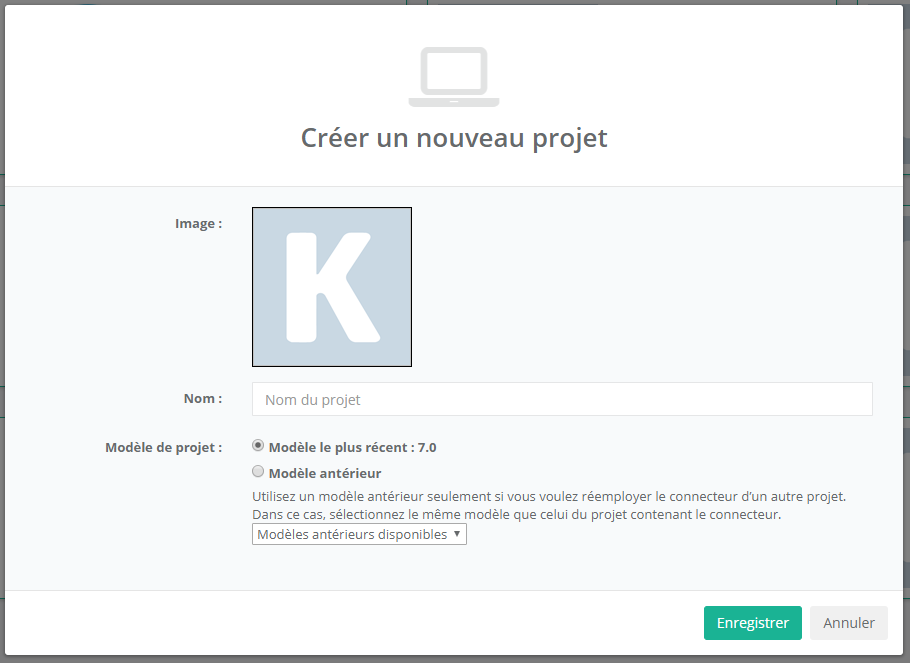Select the "Modèle le plus récent" radio button
The image size is (910, 663).
click(258, 446)
